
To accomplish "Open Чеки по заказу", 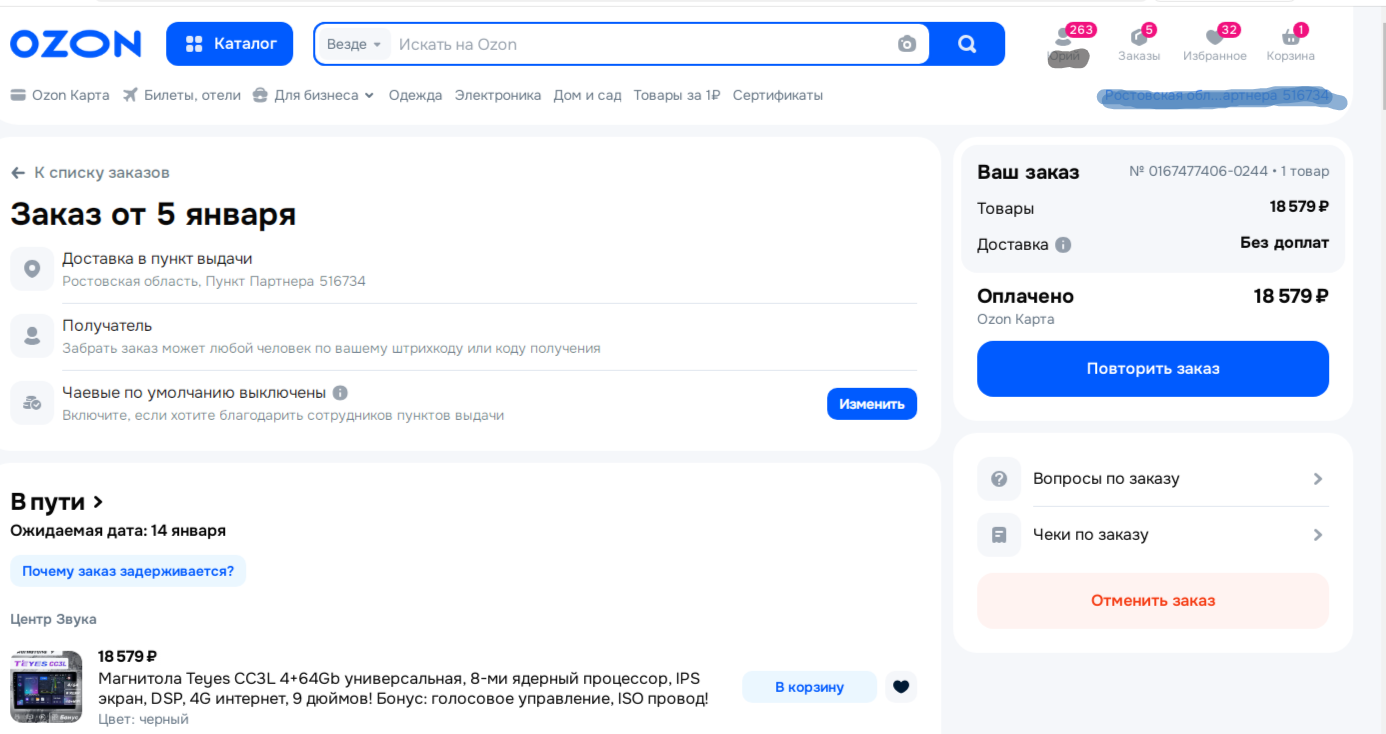I will pos(1153,535).
